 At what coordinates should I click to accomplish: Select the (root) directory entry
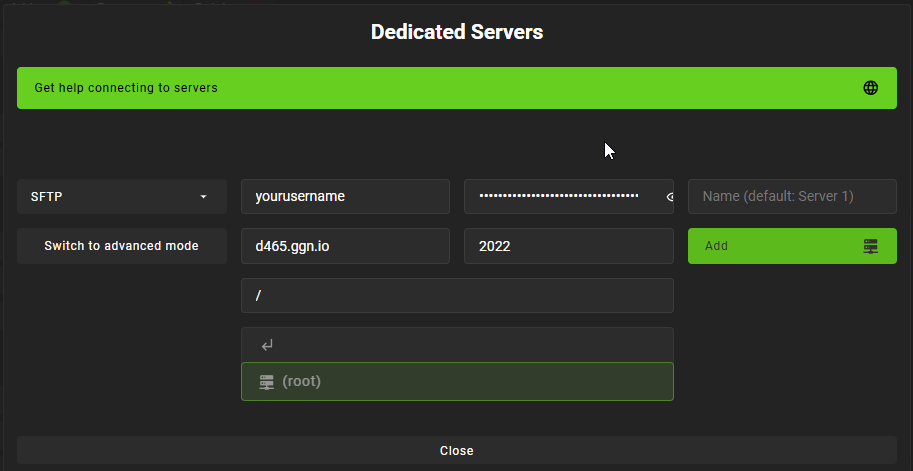(x=457, y=381)
